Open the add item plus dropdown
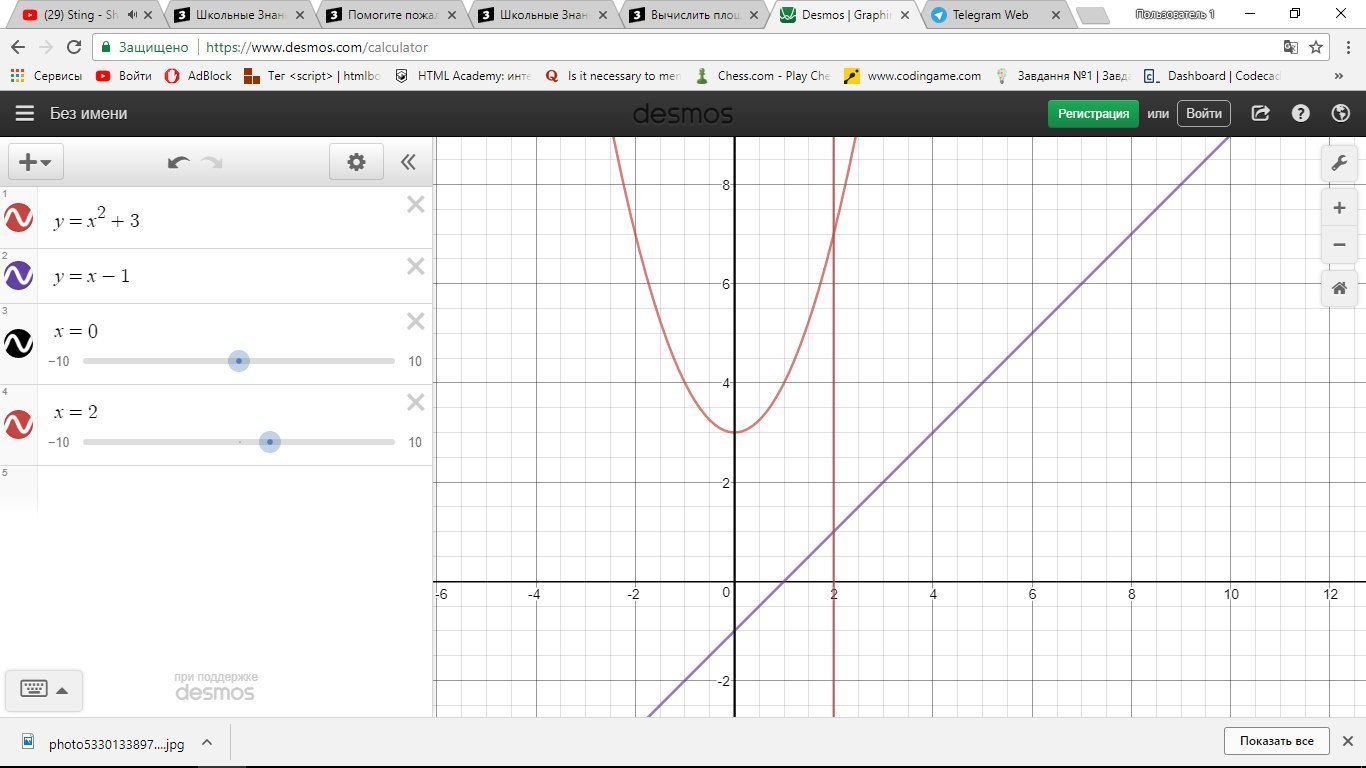Viewport: 1366px width, 768px height. 36,162
